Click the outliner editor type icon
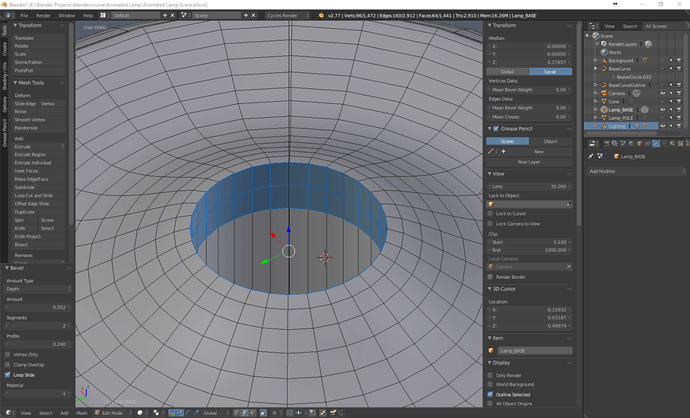 pyautogui.click(x=593, y=26)
